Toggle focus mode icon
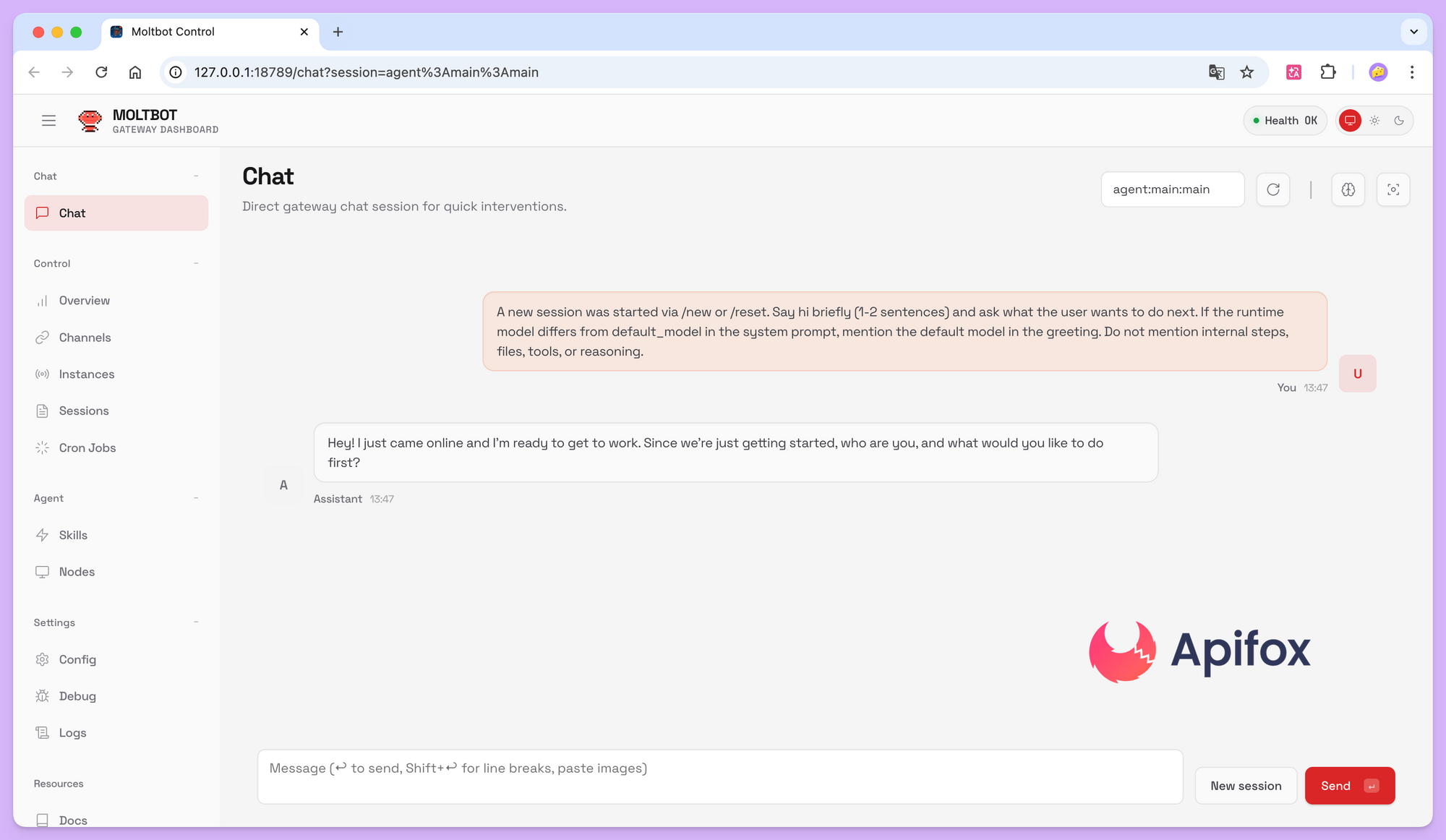 [x=1393, y=189]
